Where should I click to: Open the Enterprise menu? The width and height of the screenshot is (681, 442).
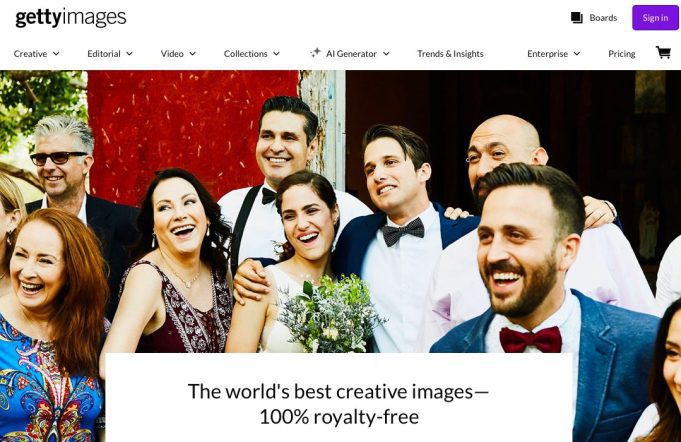547,54
